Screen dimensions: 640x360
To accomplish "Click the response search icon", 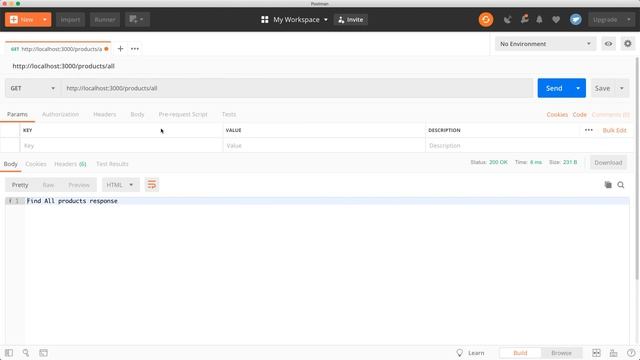I will (621, 185).
